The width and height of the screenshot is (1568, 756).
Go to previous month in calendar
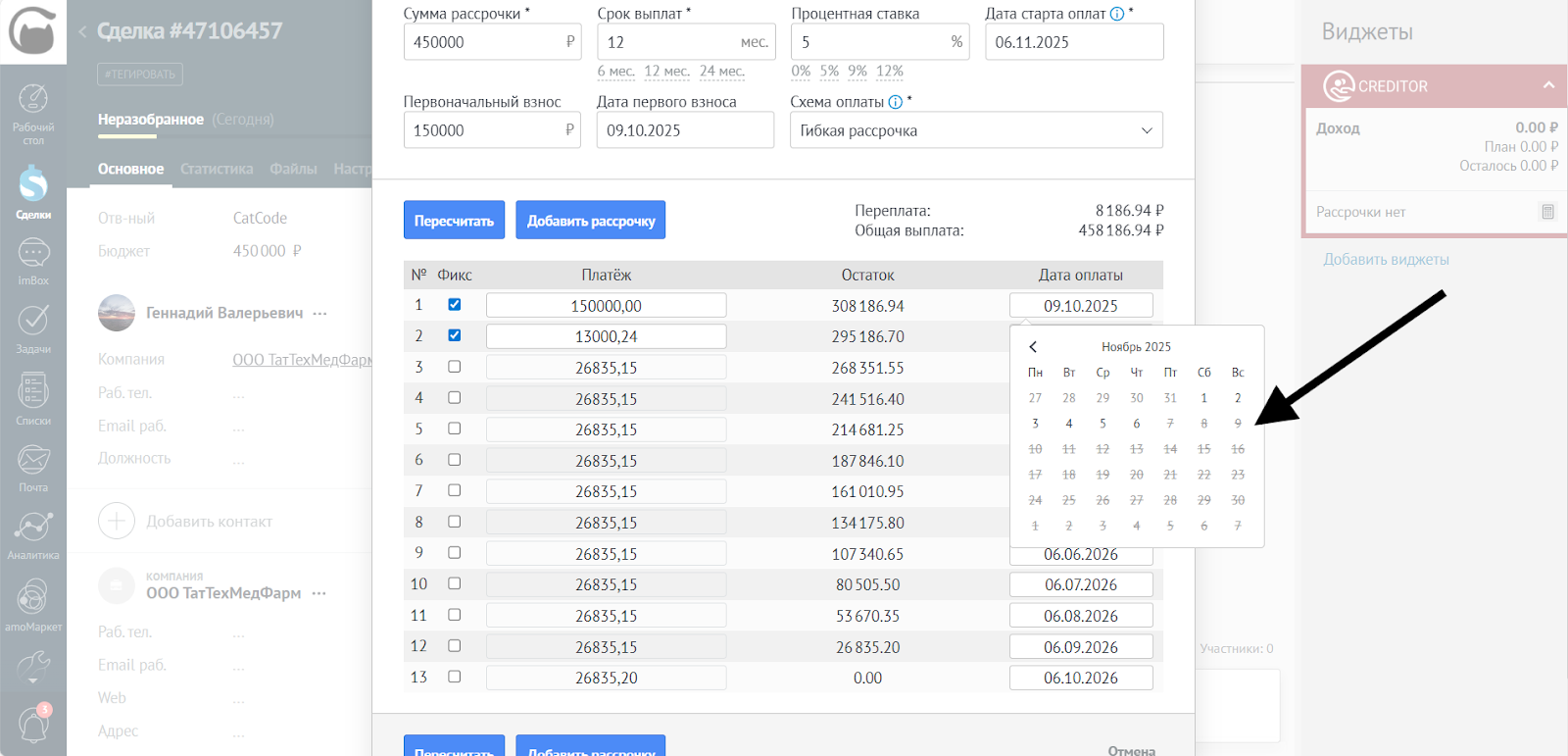1033,347
